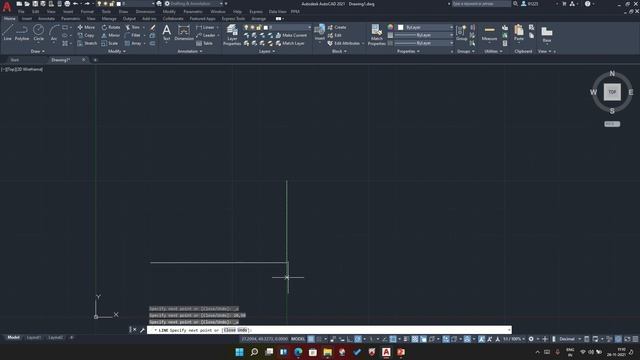Select the Polyline tool

(x=22, y=32)
